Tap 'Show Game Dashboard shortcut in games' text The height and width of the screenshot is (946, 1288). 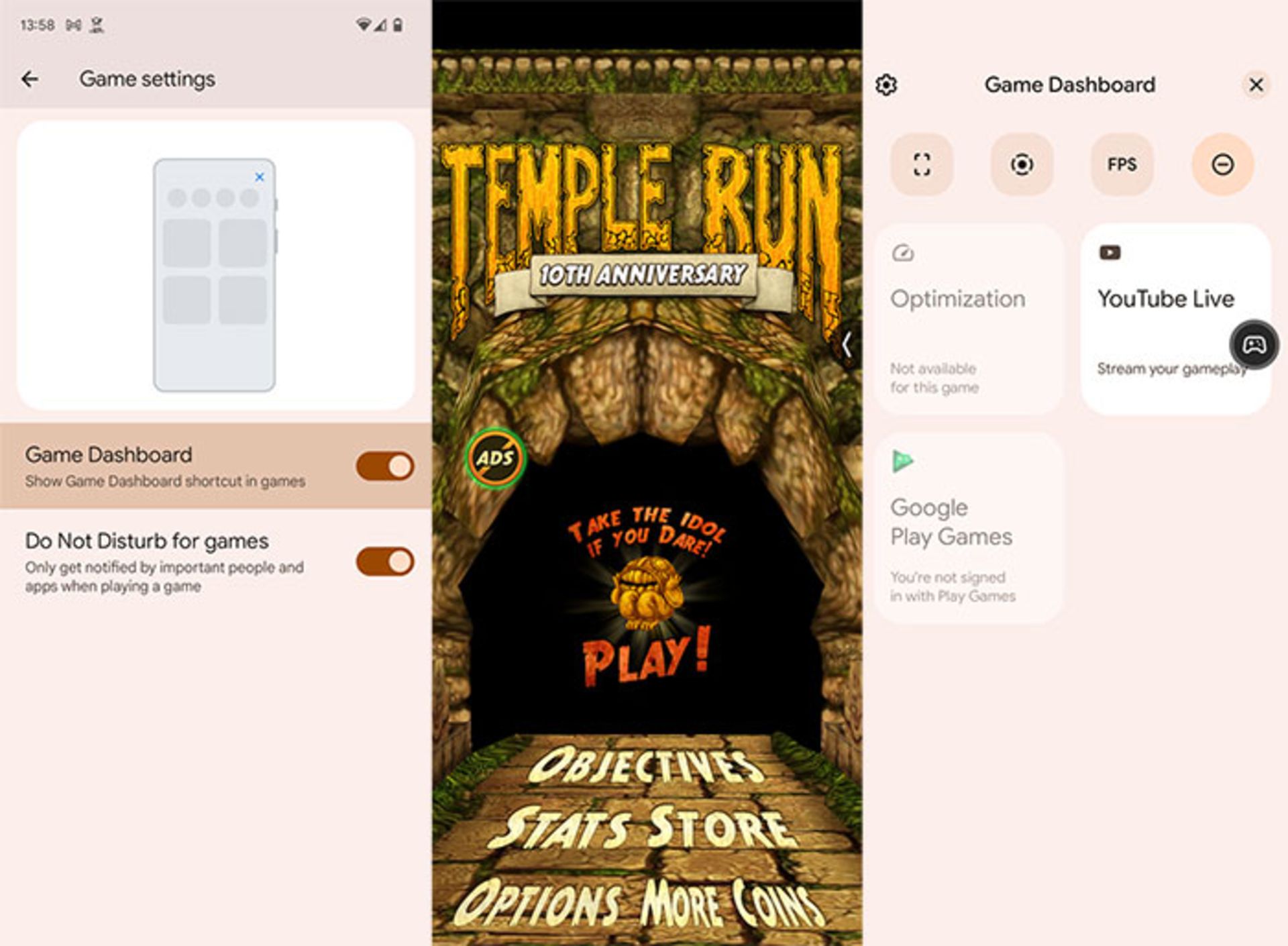click(x=165, y=482)
